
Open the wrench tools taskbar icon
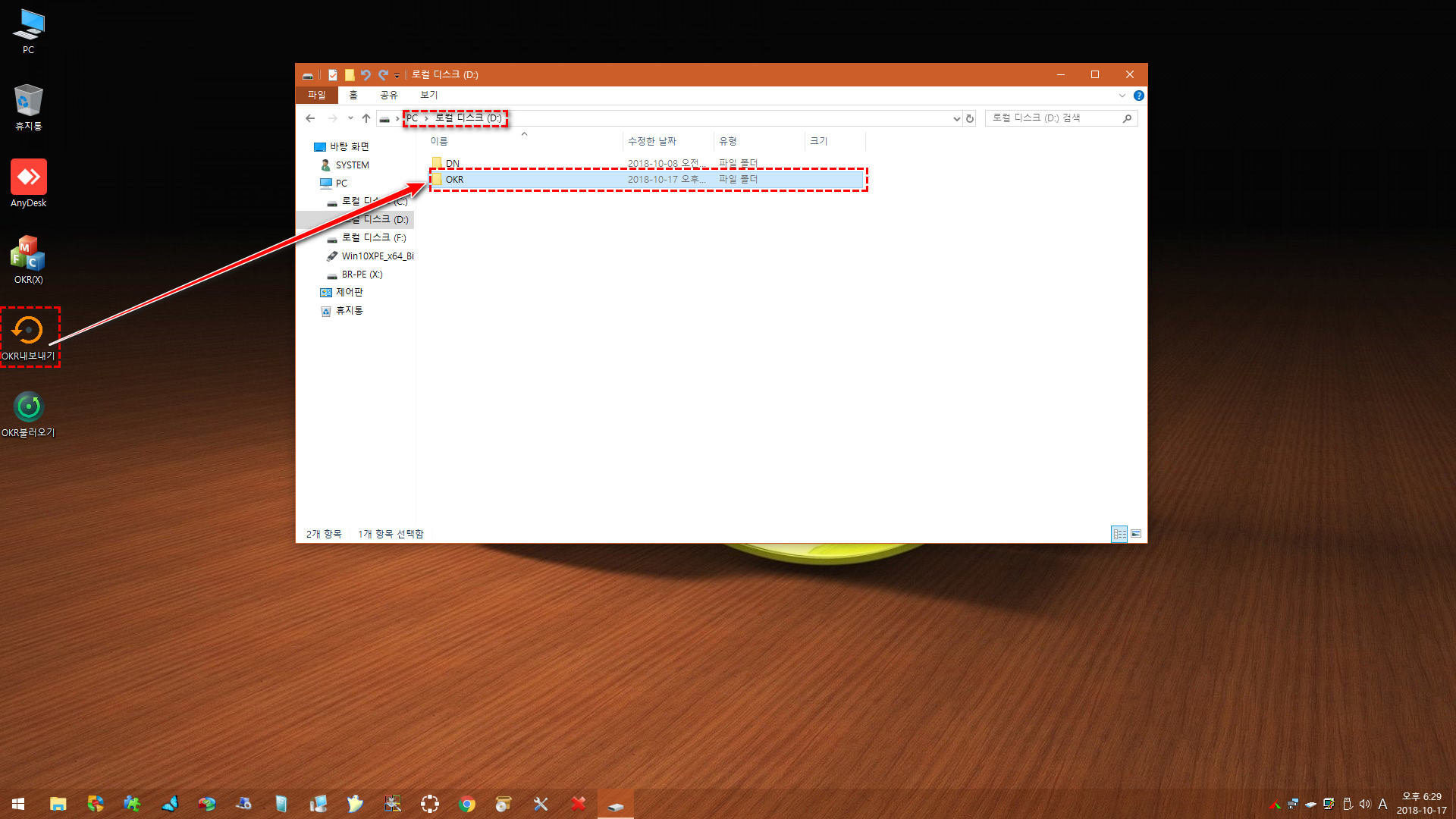pos(541,804)
